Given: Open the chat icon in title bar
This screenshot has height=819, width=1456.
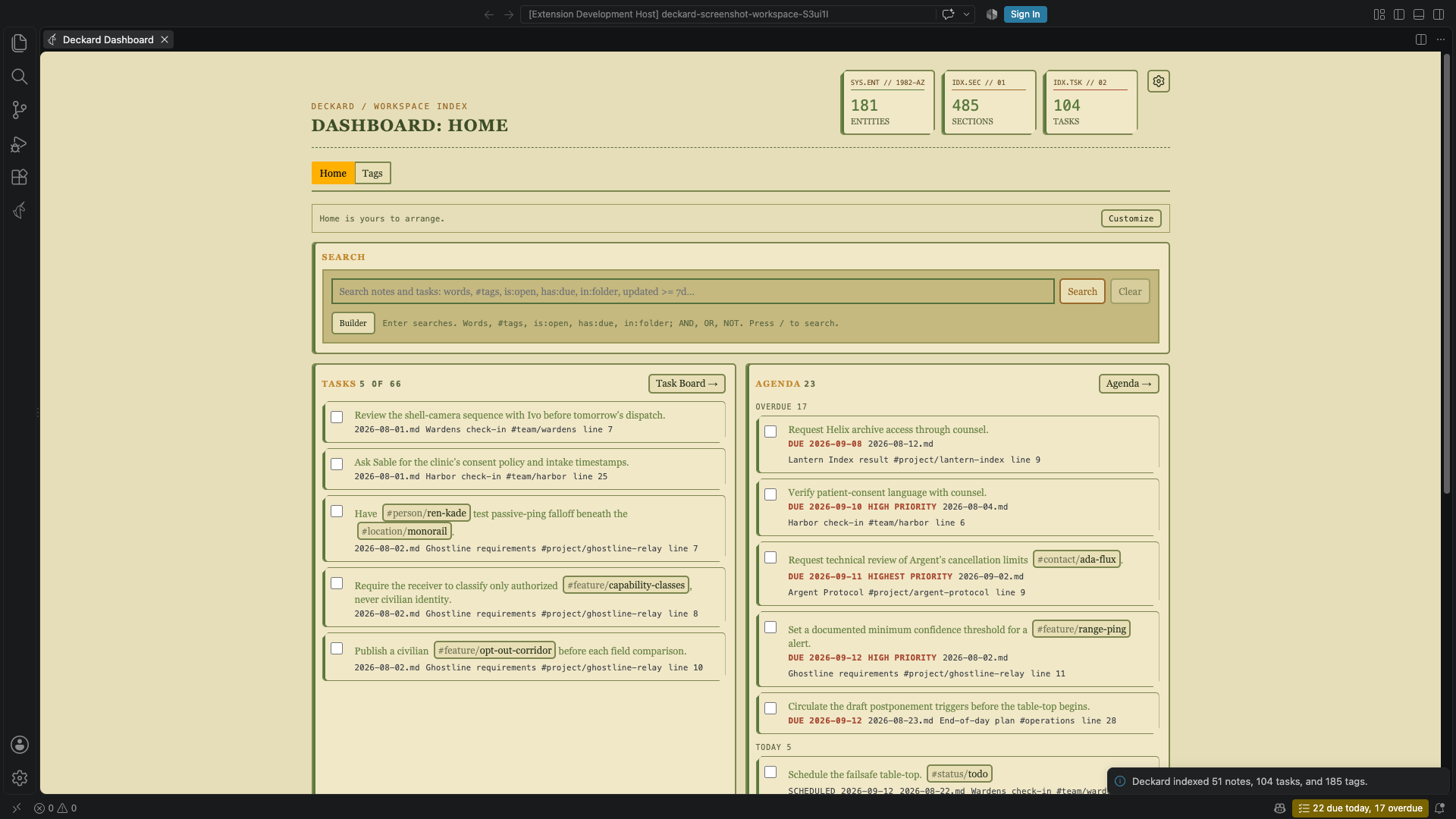Looking at the screenshot, I should click(x=948, y=14).
